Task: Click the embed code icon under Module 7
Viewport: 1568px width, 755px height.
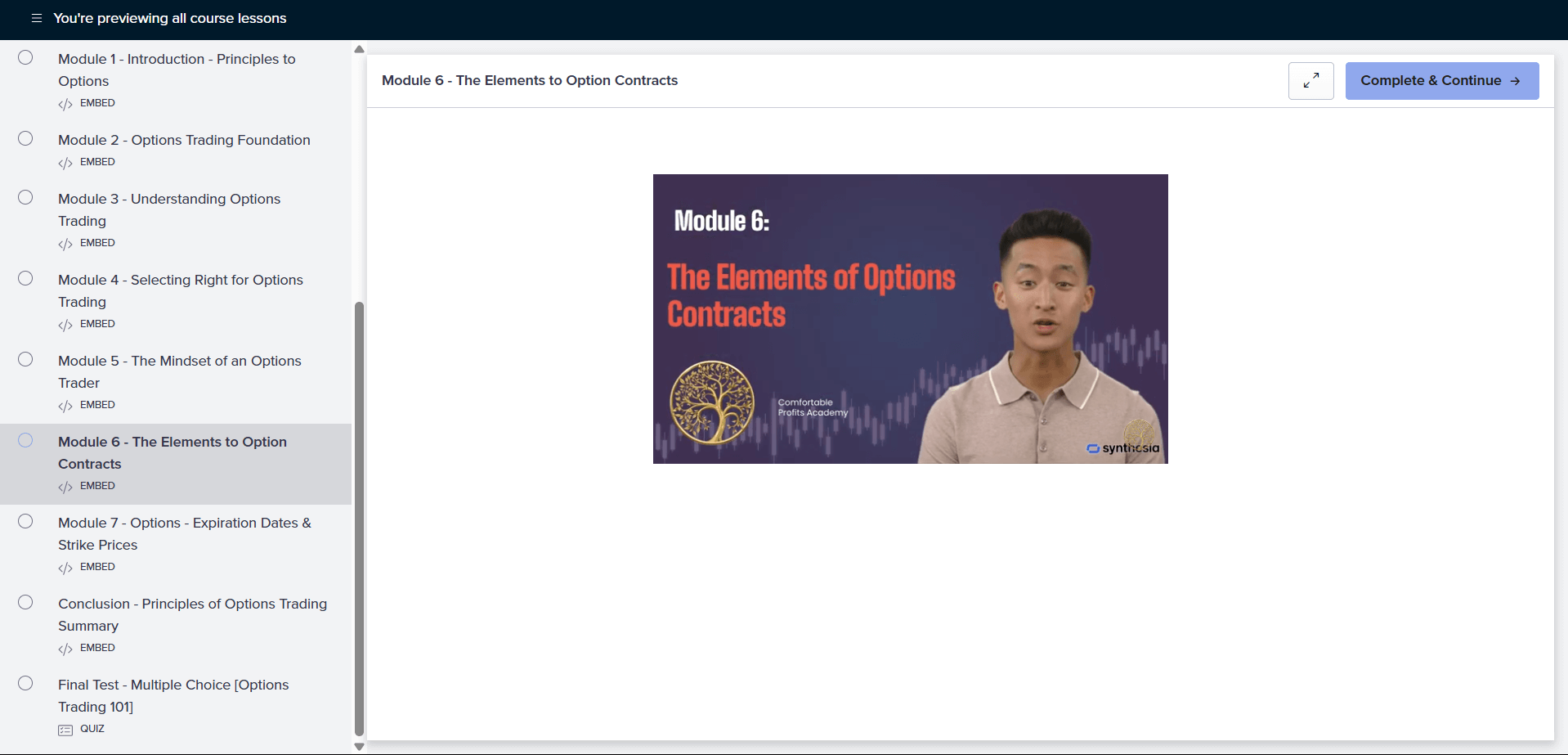Action: (65, 568)
